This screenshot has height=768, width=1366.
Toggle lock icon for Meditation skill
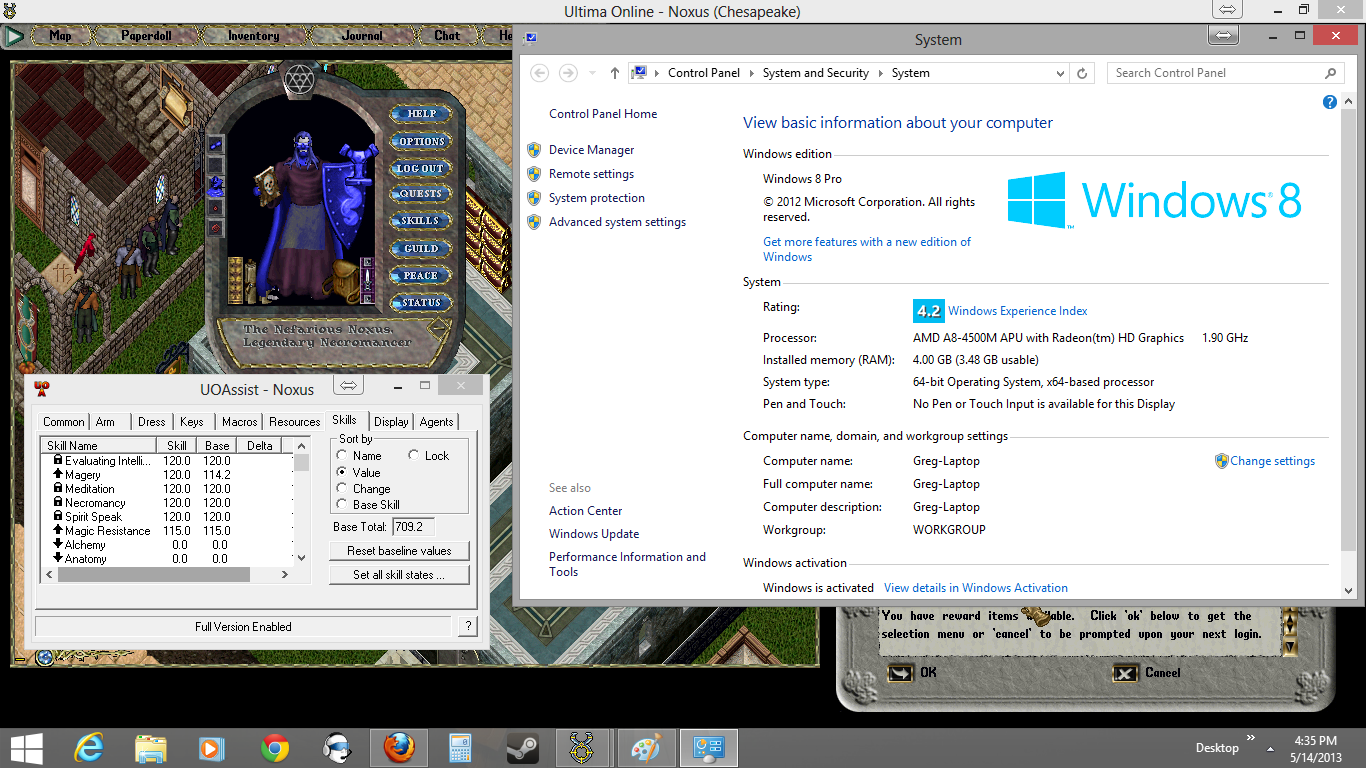58,488
